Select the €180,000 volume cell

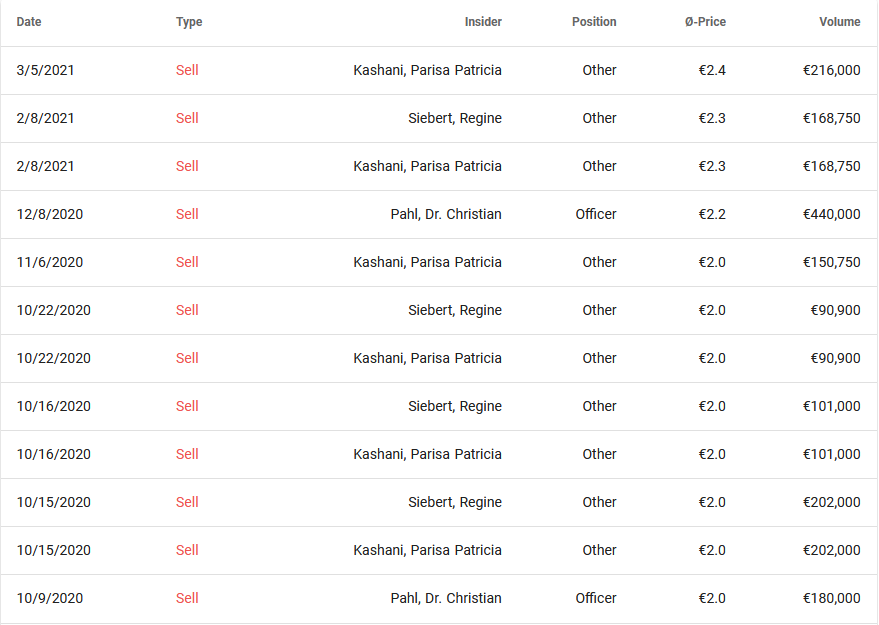click(831, 598)
